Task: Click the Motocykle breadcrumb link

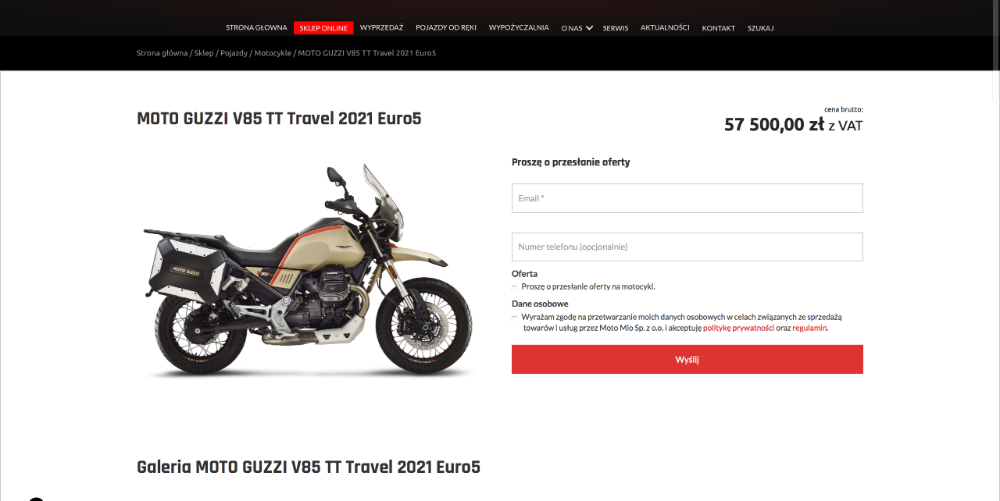Action: (x=272, y=53)
